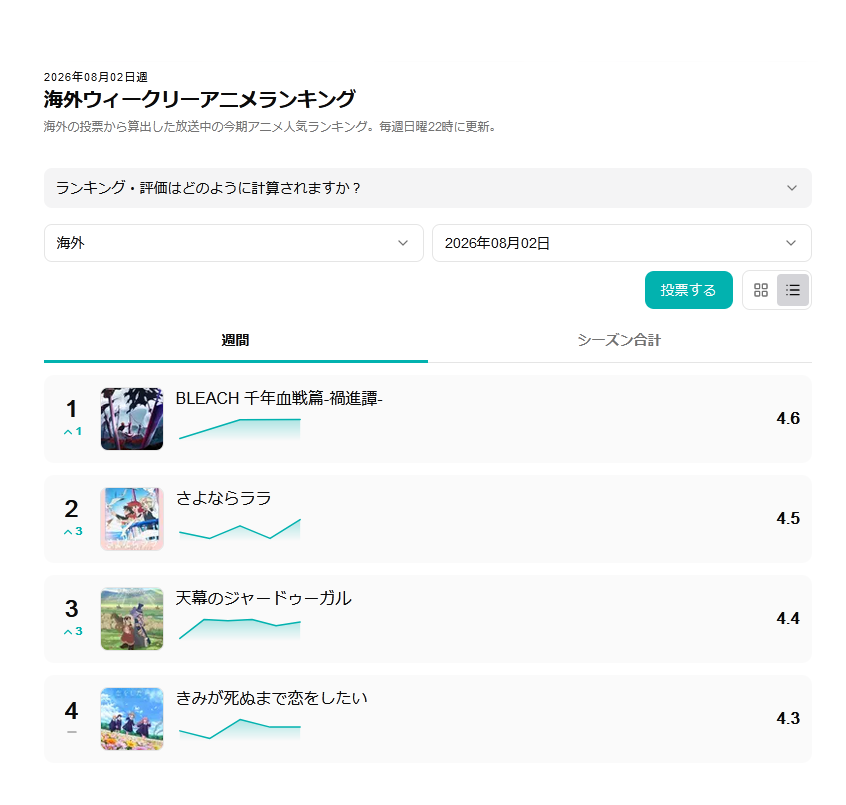The height and width of the screenshot is (805, 846).
Task: Switch to grid view icon
Action: (761, 290)
